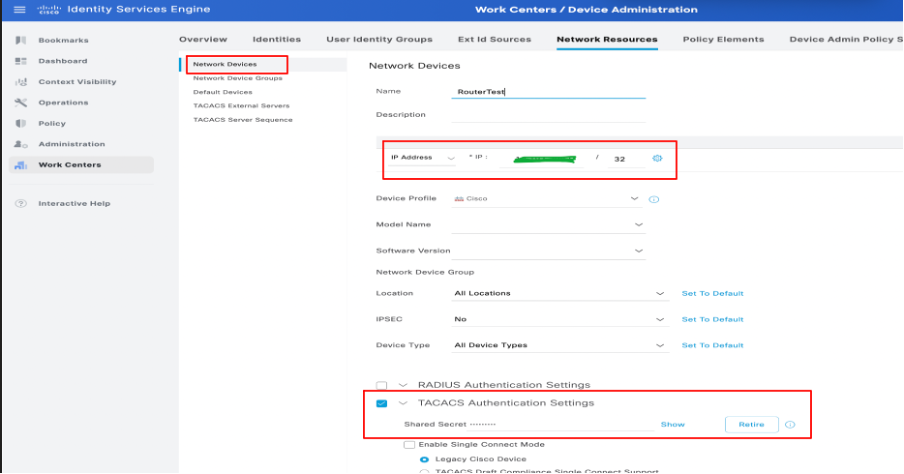Open Administration in the sidebar
Viewport: 904px width, 474px height.
coord(71,144)
